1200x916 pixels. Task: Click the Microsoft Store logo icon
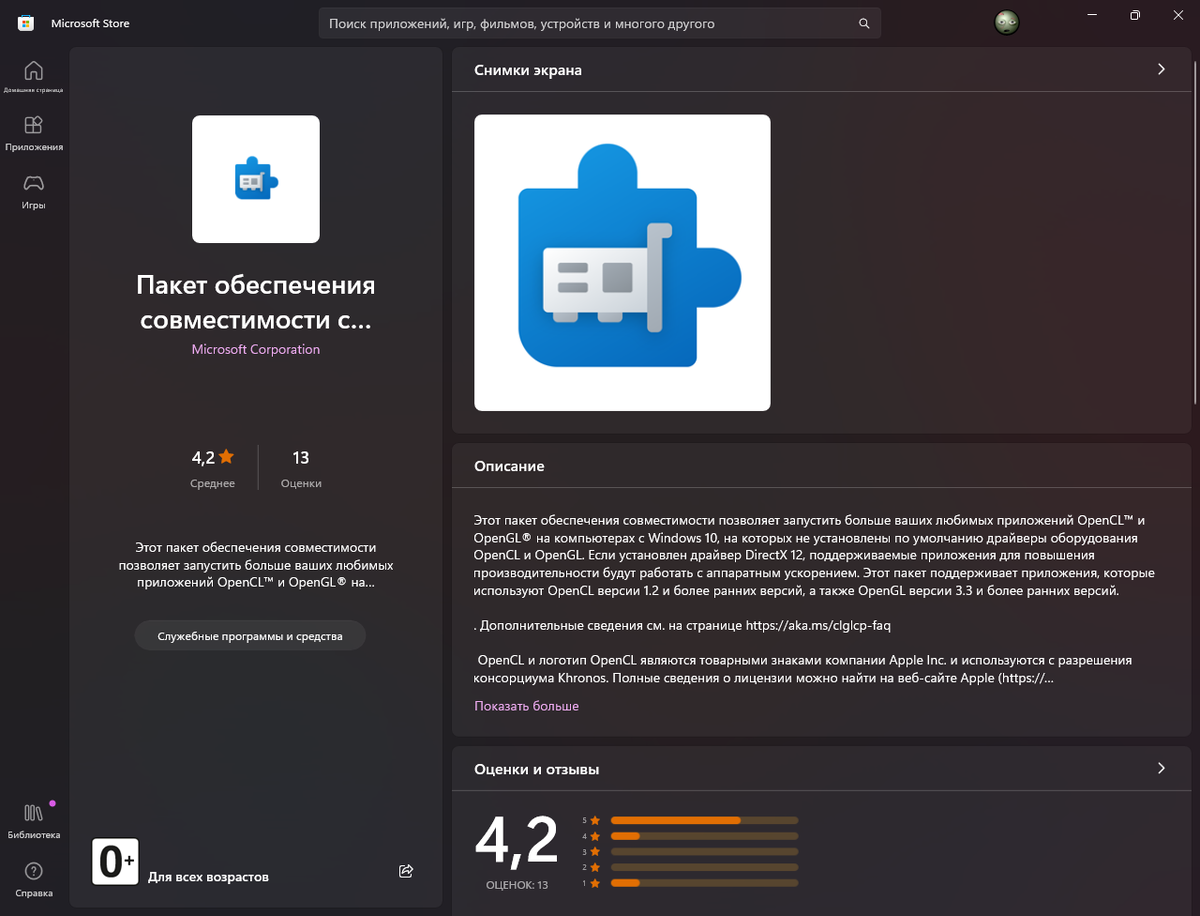[26, 23]
